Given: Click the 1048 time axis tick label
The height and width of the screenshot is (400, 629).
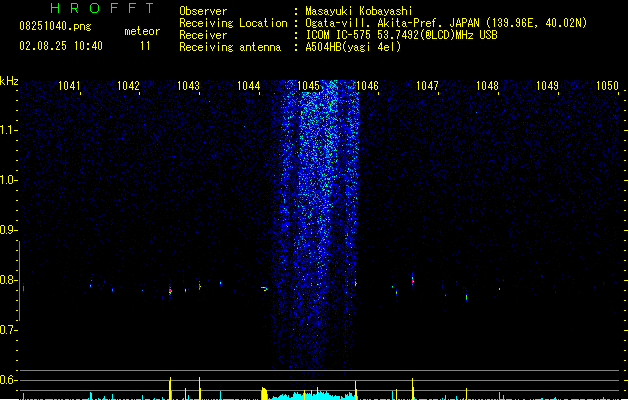Looking at the screenshot, I should [487, 86].
